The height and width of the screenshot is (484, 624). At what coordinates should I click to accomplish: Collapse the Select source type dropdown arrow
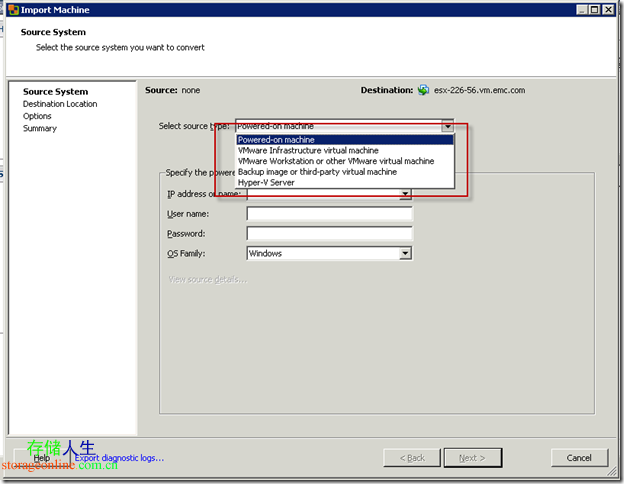(x=448, y=126)
